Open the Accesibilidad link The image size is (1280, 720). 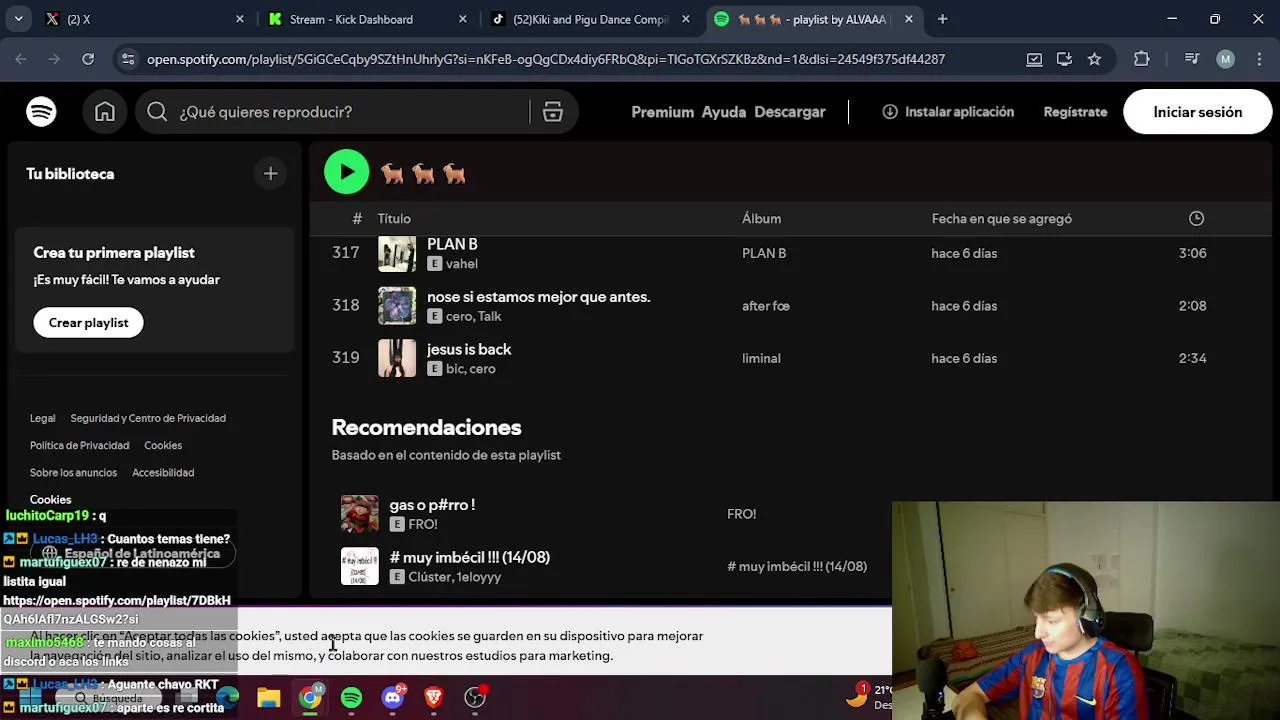(x=163, y=472)
